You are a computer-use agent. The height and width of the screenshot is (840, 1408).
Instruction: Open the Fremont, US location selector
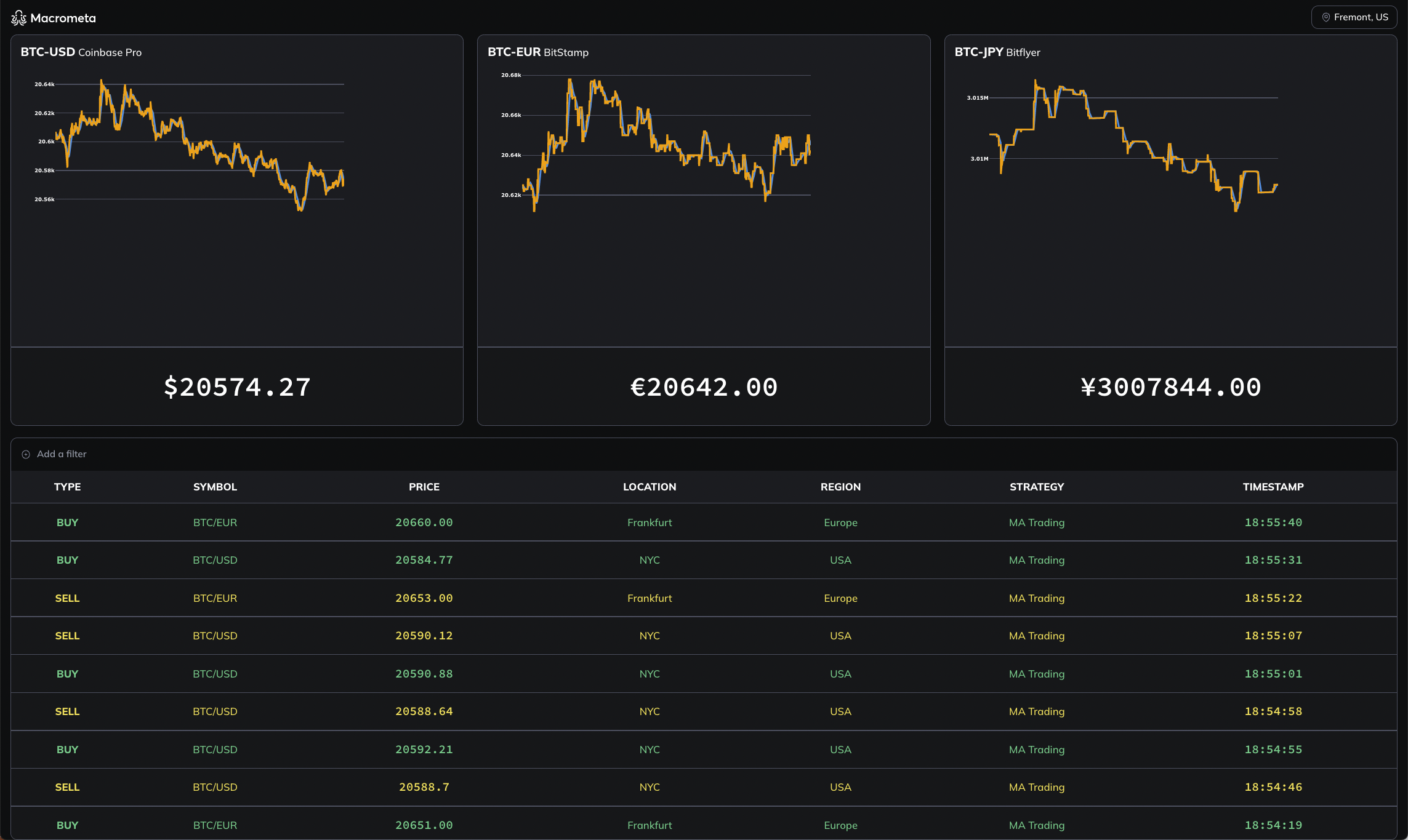coord(1354,17)
